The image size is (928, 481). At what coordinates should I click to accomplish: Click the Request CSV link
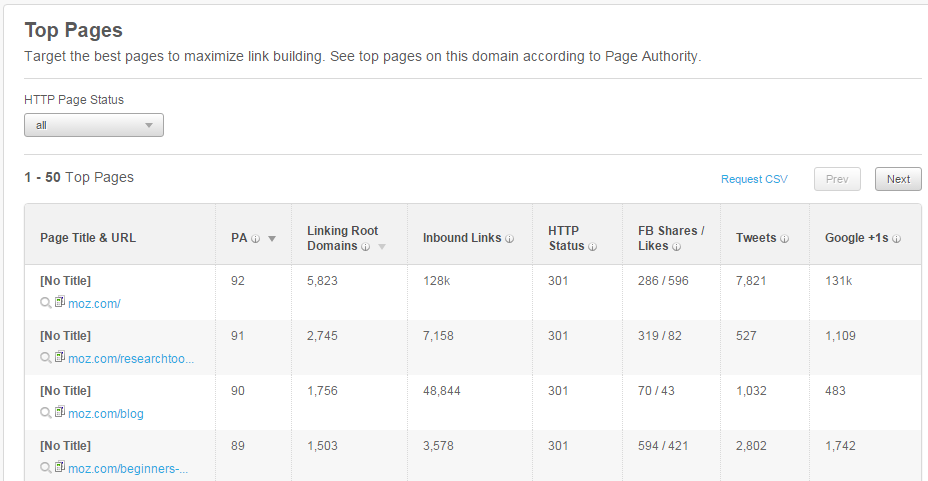click(x=754, y=179)
